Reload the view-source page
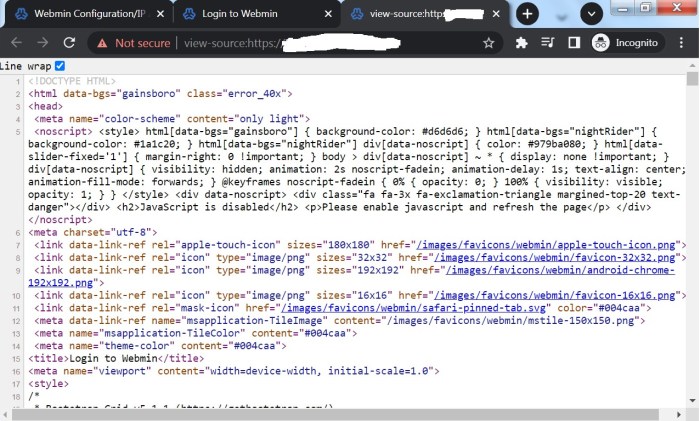This screenshot has width=700, height=421. point(69,43)
